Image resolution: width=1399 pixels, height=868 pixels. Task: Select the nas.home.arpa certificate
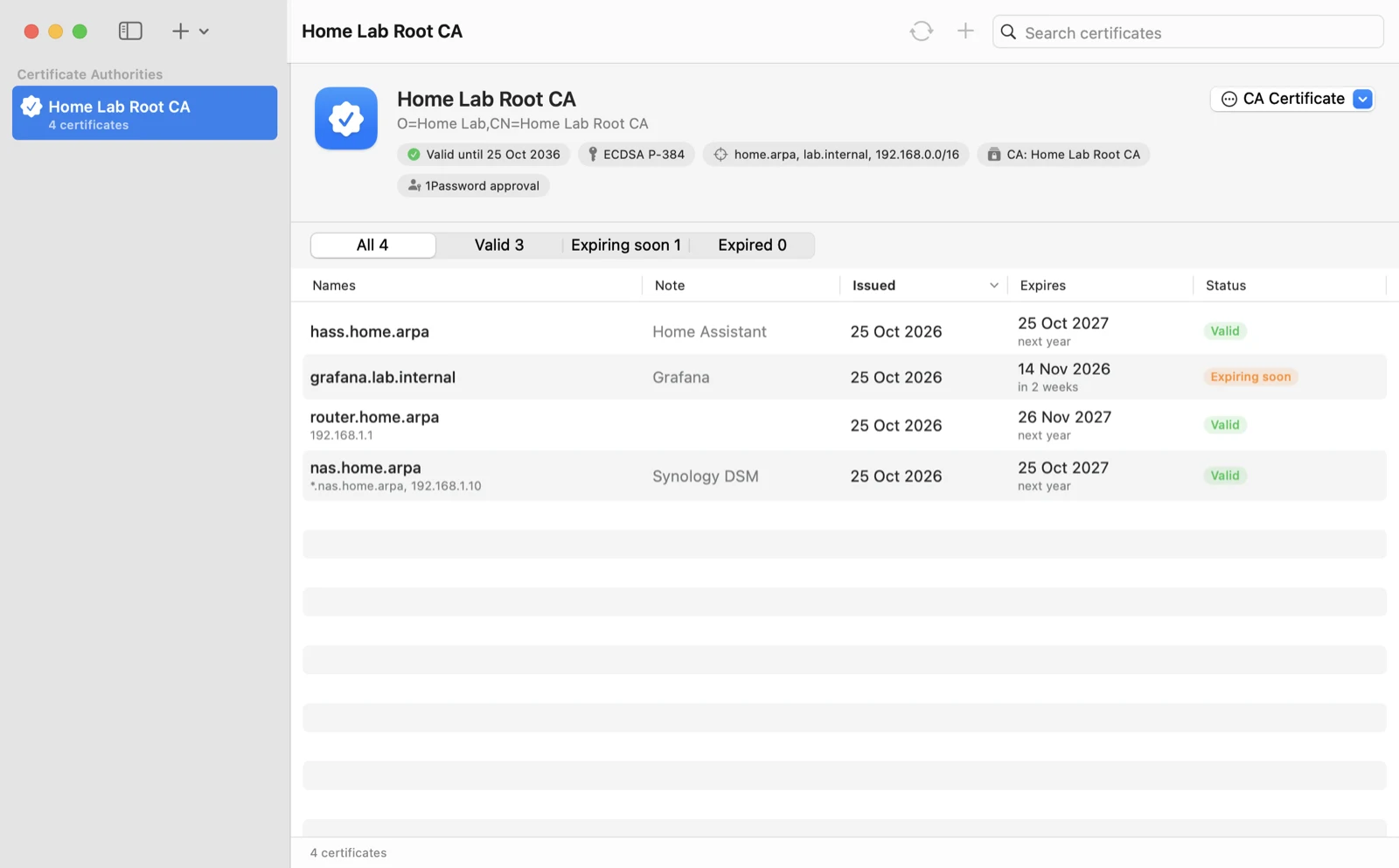pos(845,476)
